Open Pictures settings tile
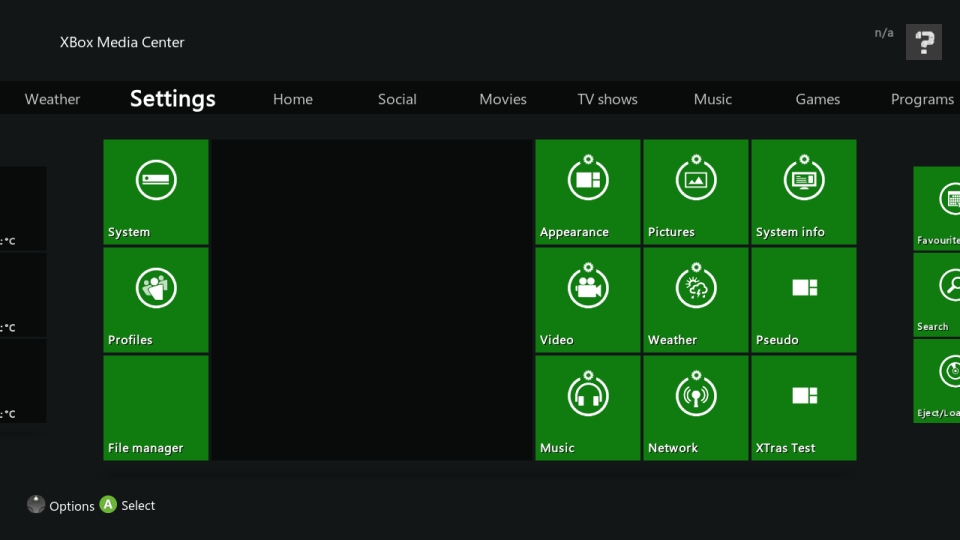Viewport: 960px width, 540px height. tap(696, 192)
